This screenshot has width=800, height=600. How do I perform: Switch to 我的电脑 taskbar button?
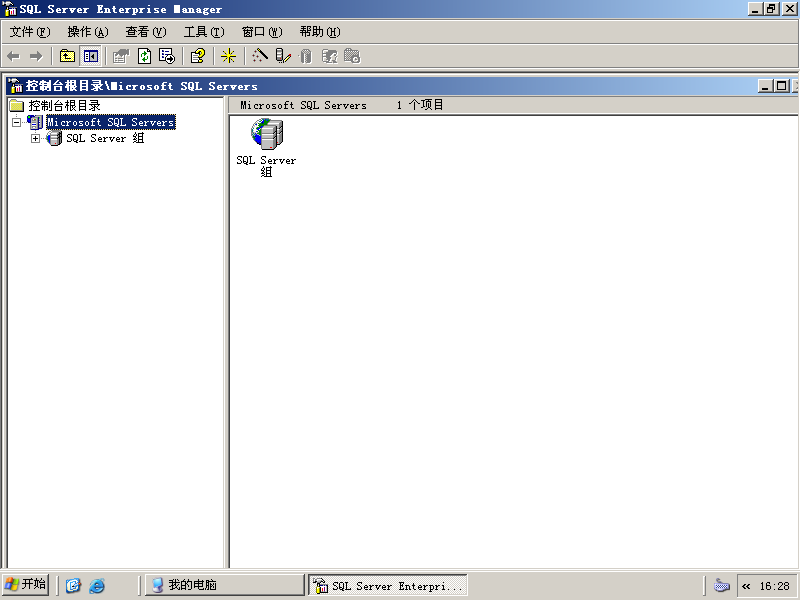tap(224, 585)
